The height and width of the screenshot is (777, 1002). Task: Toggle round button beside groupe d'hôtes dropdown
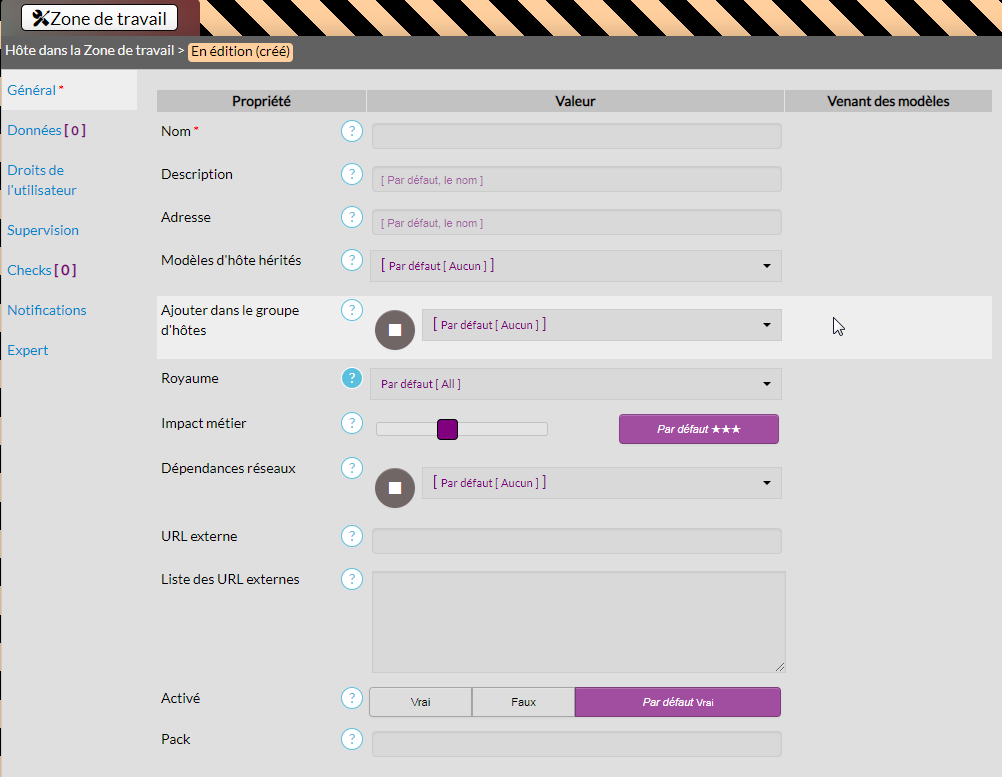click(395, 330)
